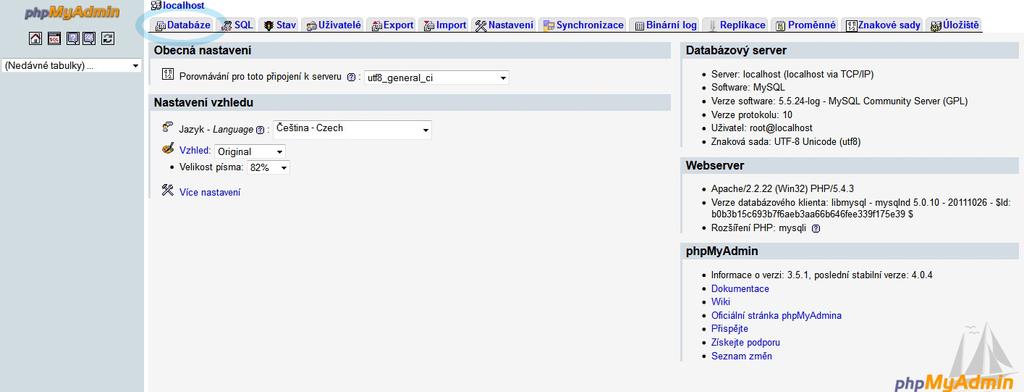Image resolution: width=1024 pixels, height=392 pixels.
Task: Click the help icon next to server connection collation
Action: click(x=351, y=77)
